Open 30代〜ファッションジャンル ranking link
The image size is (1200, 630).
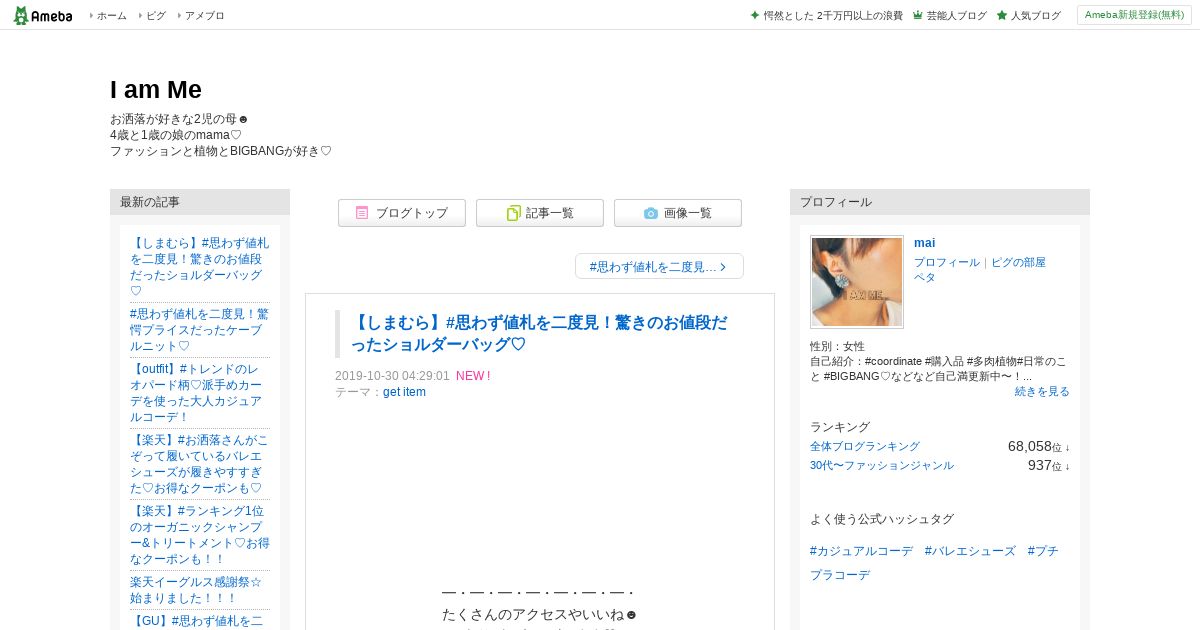(882, 465)
